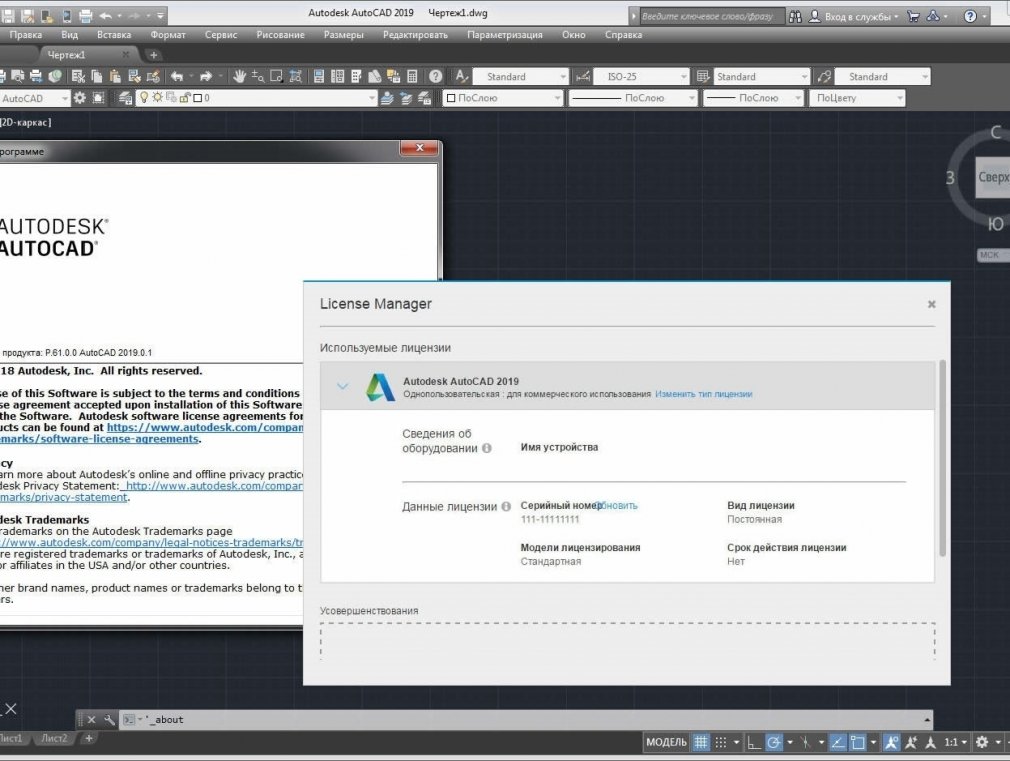Toggle snap mode dots in status bar
This screenshot has height=761, width=1010.
tap(721, 742)
